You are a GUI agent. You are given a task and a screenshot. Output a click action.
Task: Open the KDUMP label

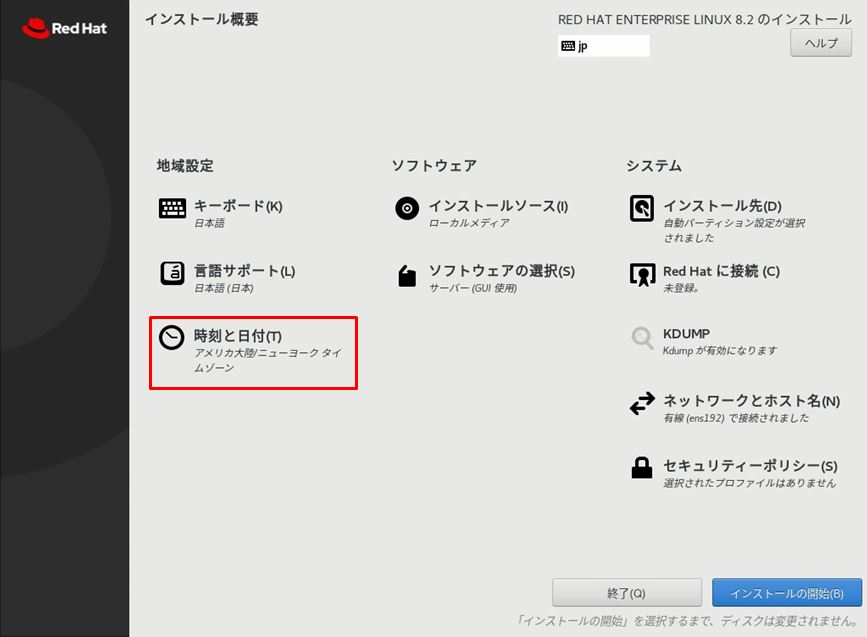click(686, 334)
